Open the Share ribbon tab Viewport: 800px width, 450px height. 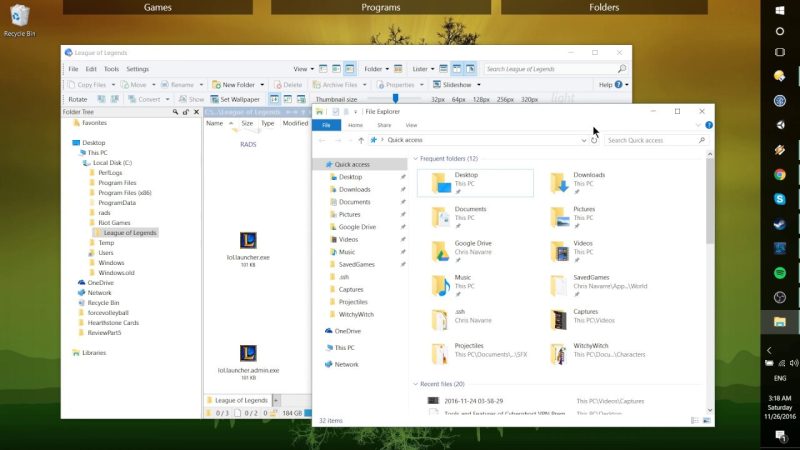pyautogui.click(x=384, y=125)
